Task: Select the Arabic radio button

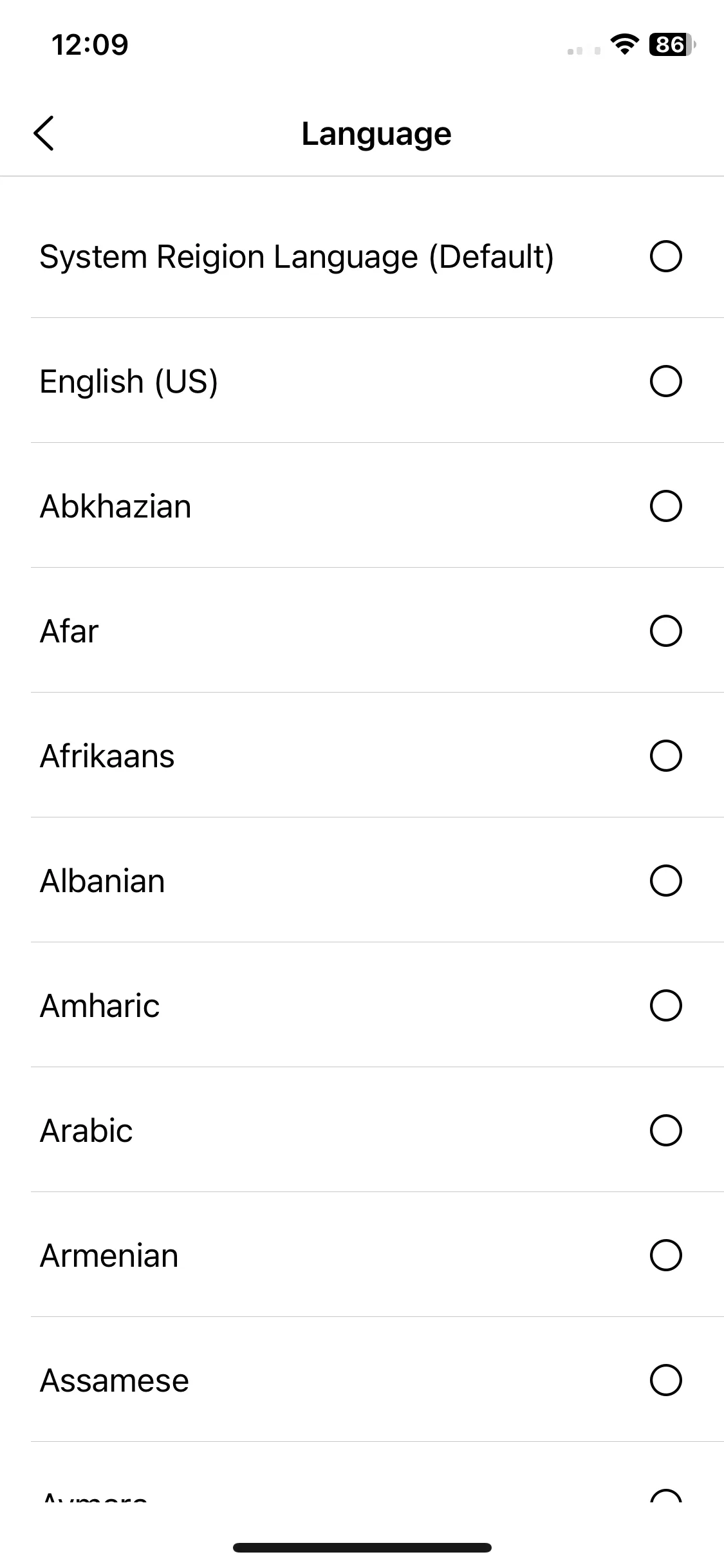Action: (x=665, y=1130)
